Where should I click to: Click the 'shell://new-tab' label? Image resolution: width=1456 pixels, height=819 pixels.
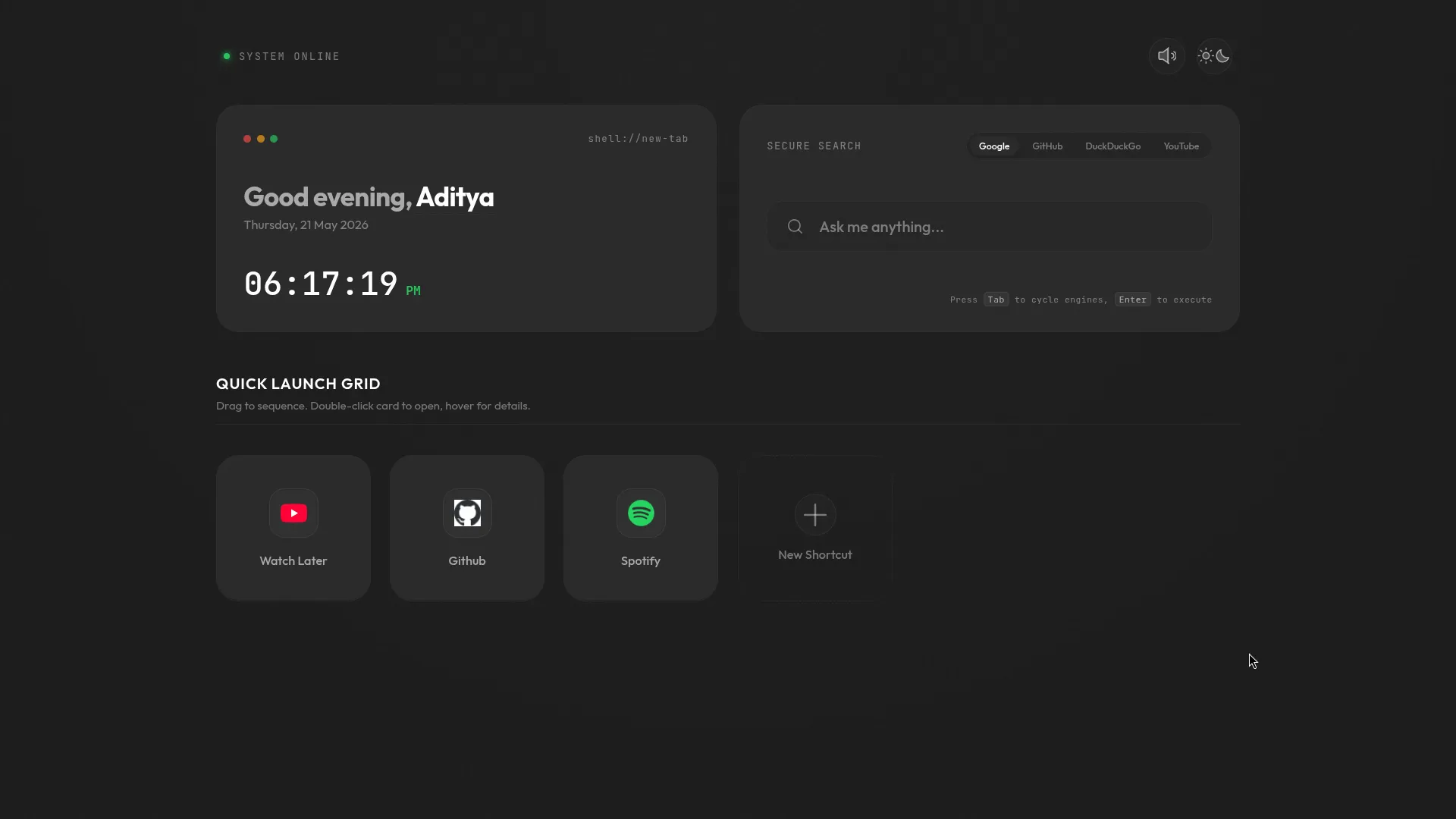pyautogui.click(x=639, y=139)
